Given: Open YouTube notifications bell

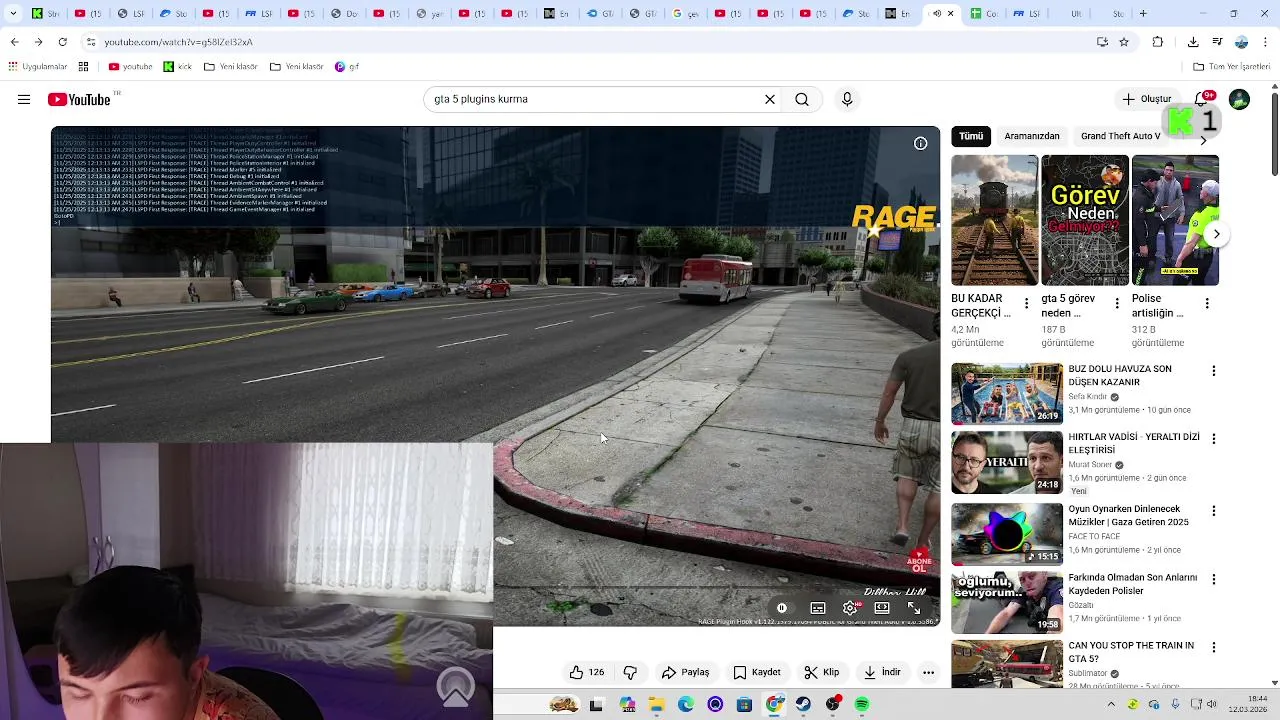Looking at the screenshot, I should (x=1203, y=99).
